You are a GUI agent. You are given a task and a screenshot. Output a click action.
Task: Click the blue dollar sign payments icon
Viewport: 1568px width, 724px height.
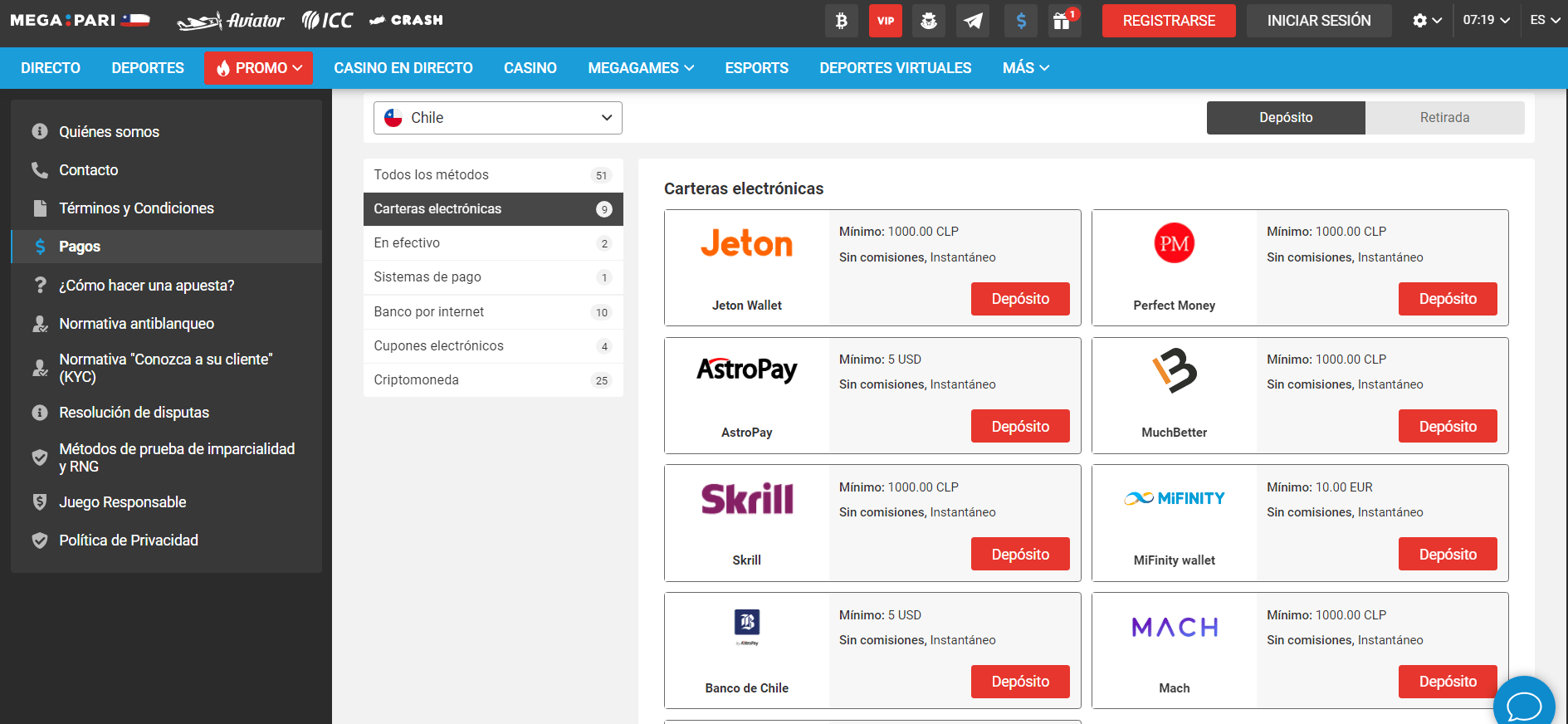click(x=1020, y=21)
